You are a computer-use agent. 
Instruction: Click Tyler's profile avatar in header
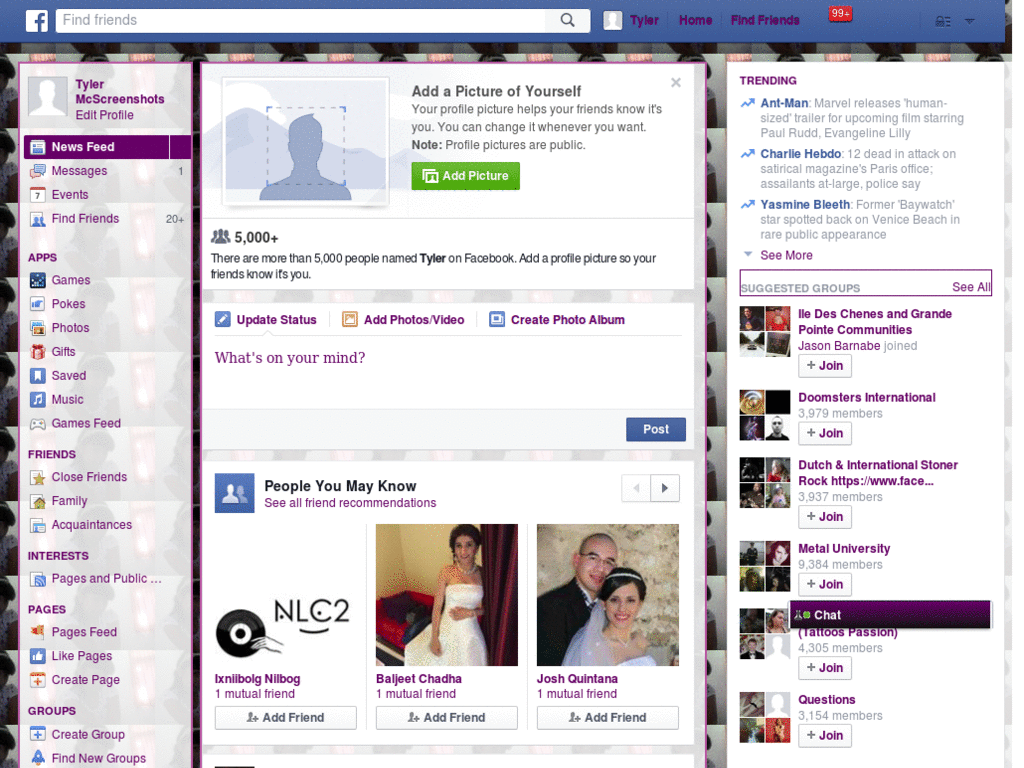coord(612,20)
